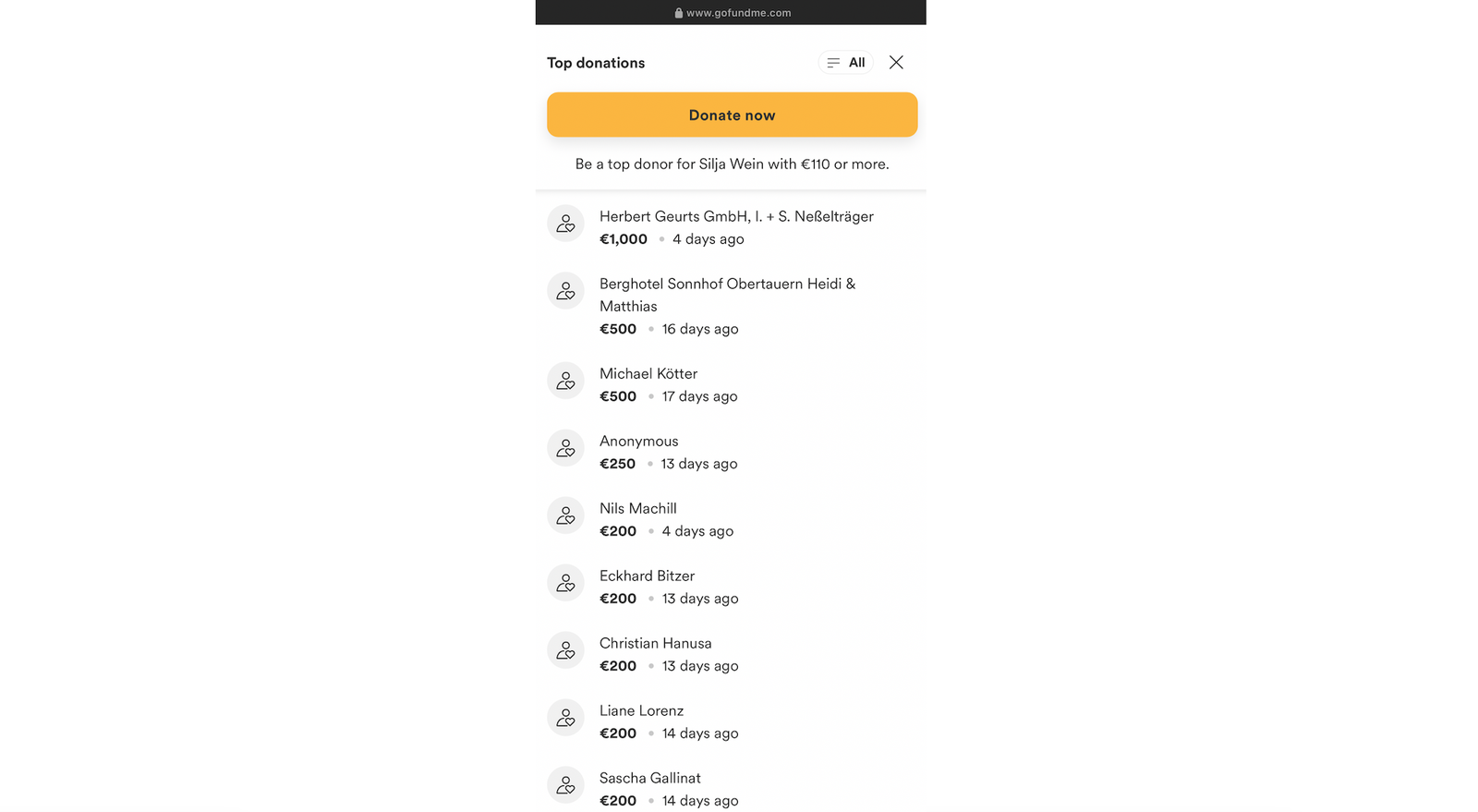
Task: Click the Top donations heading
Action: (x=596, y=63)
